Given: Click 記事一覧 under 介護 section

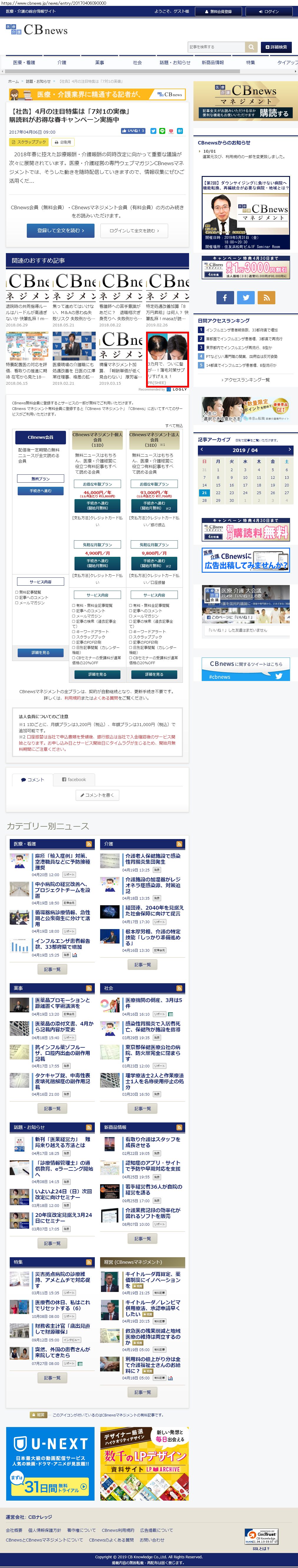Looking at the screenshot, I should point(143,965).
